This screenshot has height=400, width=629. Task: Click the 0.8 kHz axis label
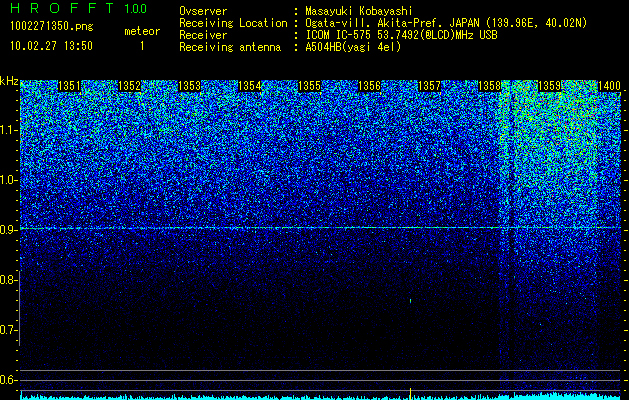8,280
